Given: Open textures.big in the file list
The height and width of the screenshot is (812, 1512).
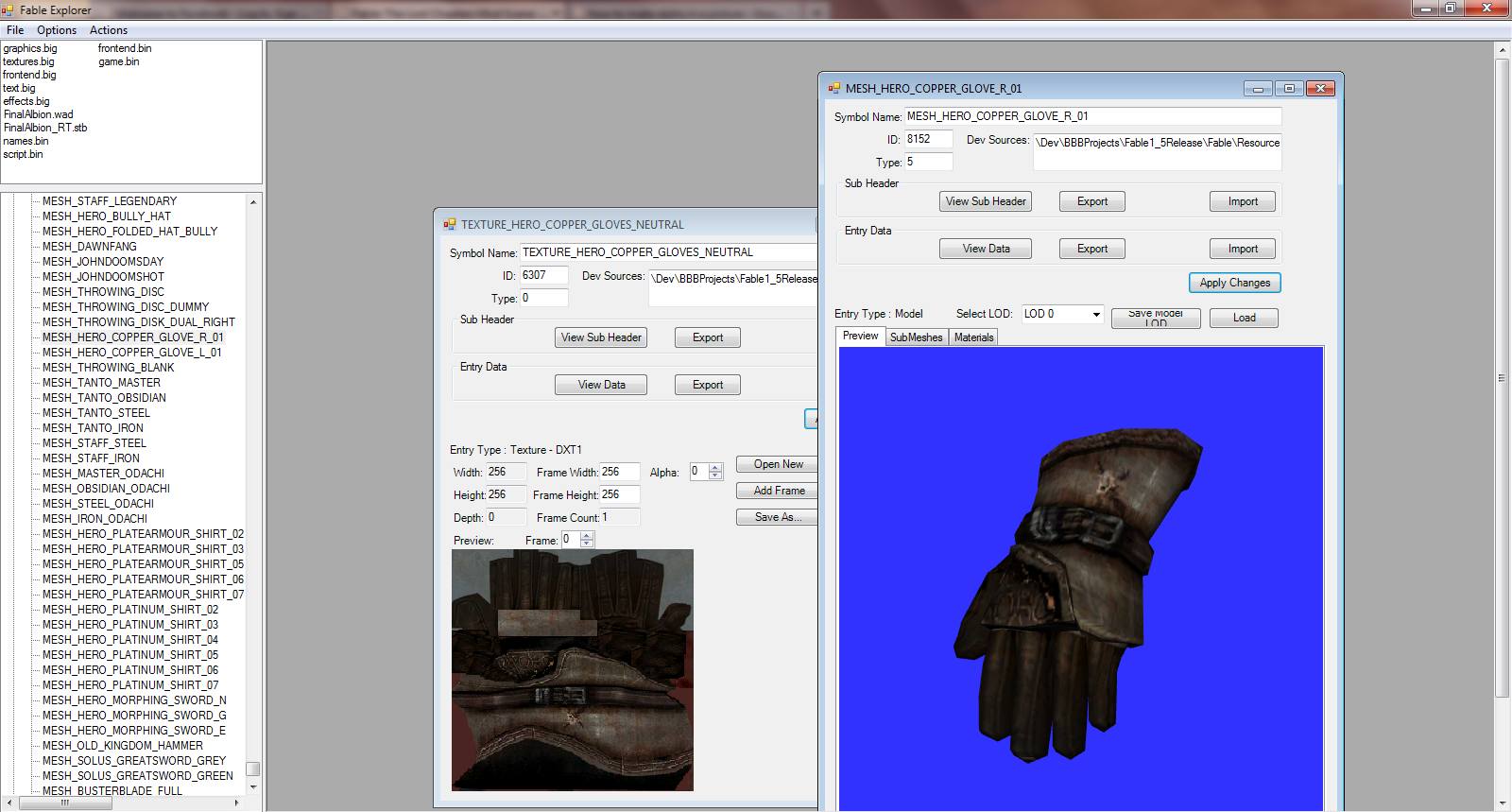Looking at the screenshot, I should point(28,61).
